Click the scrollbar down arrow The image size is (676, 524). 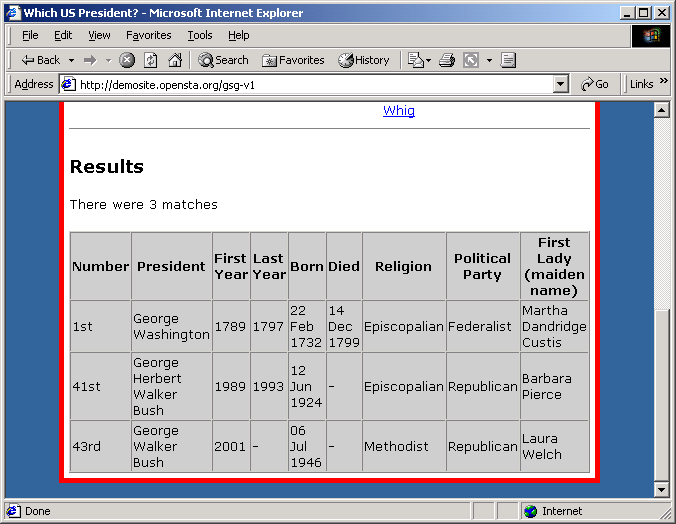tap(661, 489)
